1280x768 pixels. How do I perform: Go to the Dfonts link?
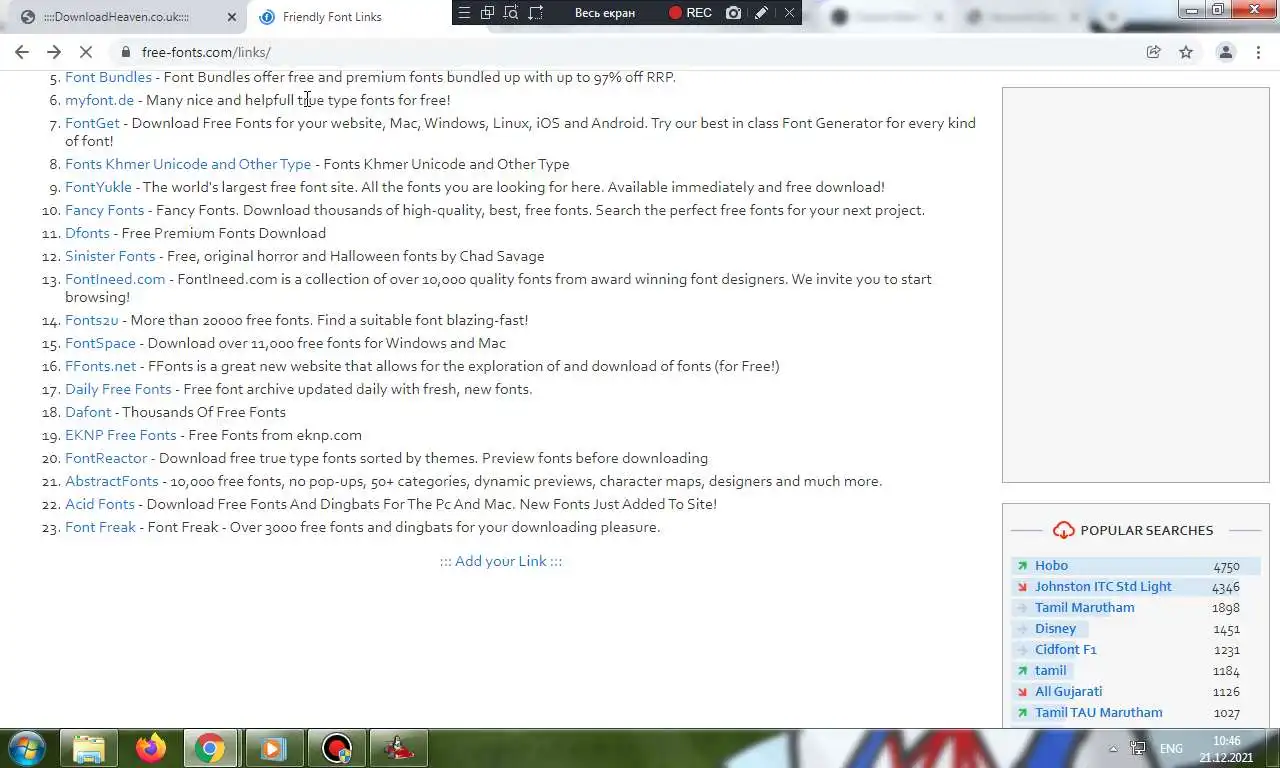coord(87,233)
